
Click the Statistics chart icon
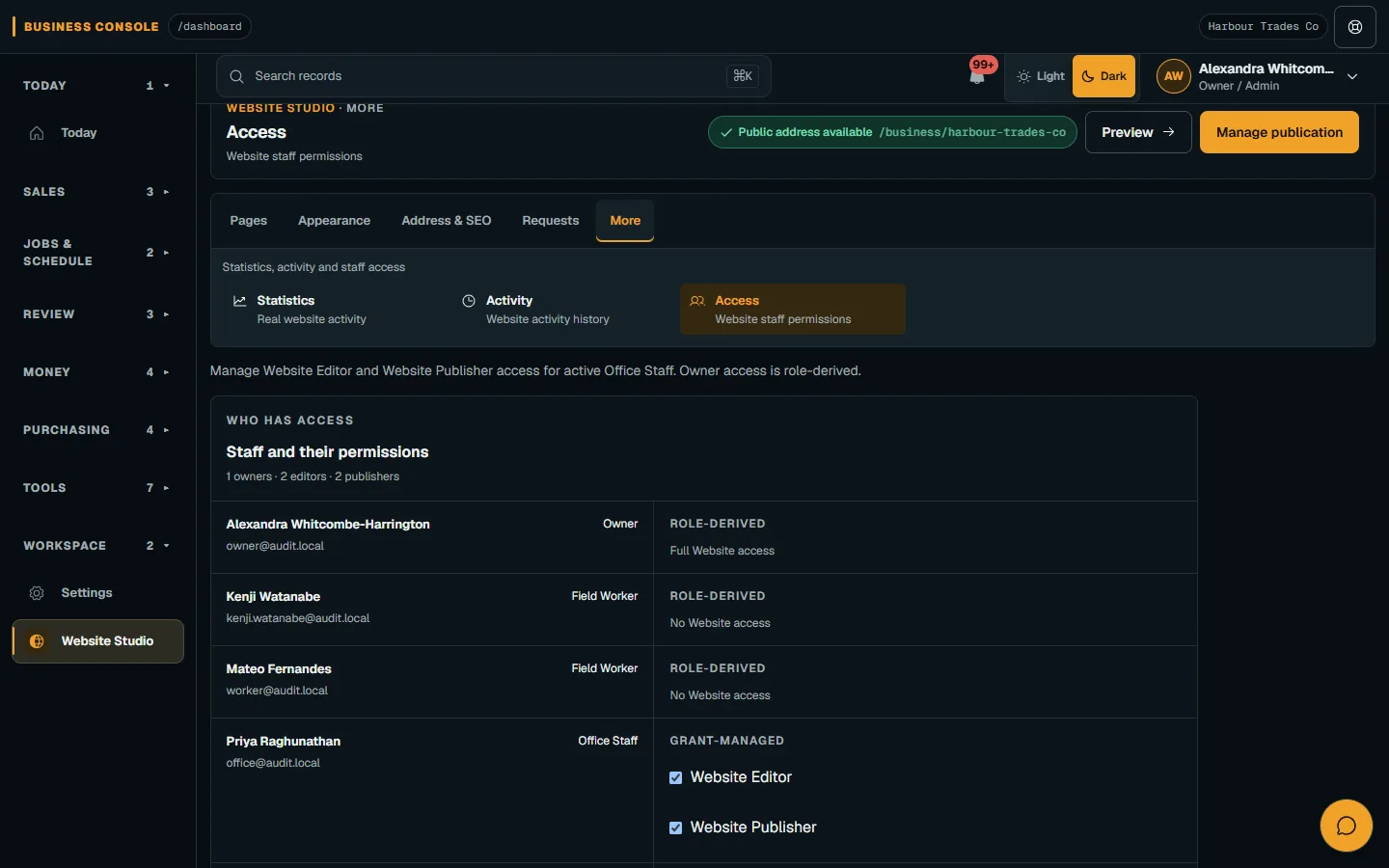(240, 301)
